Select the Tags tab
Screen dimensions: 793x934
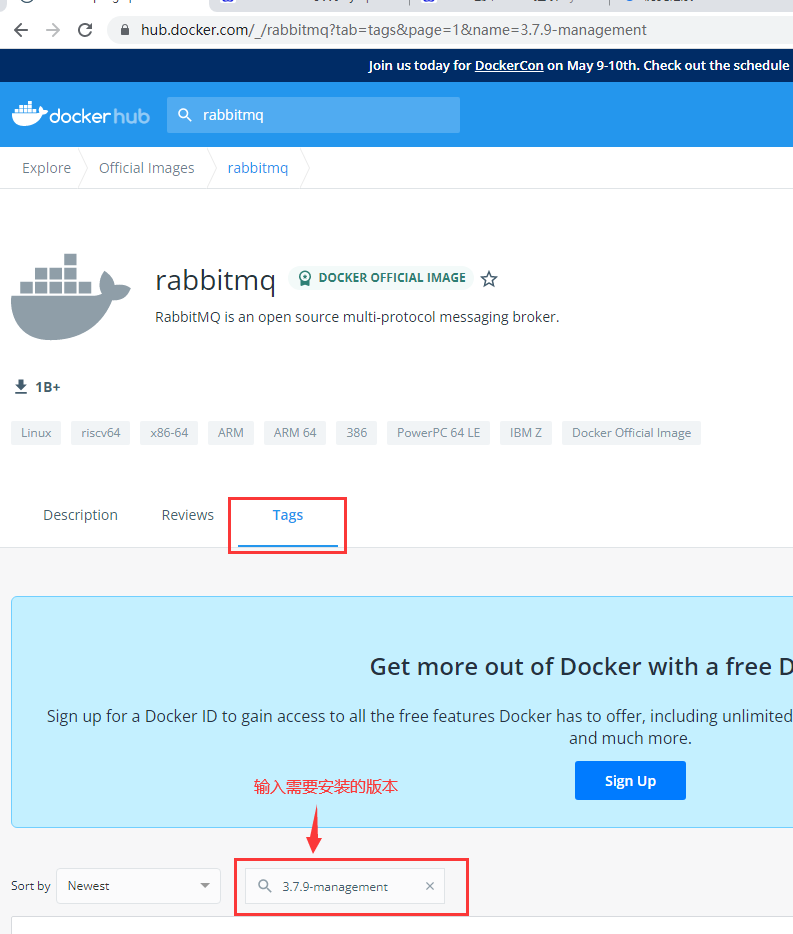tap(288, 515)
